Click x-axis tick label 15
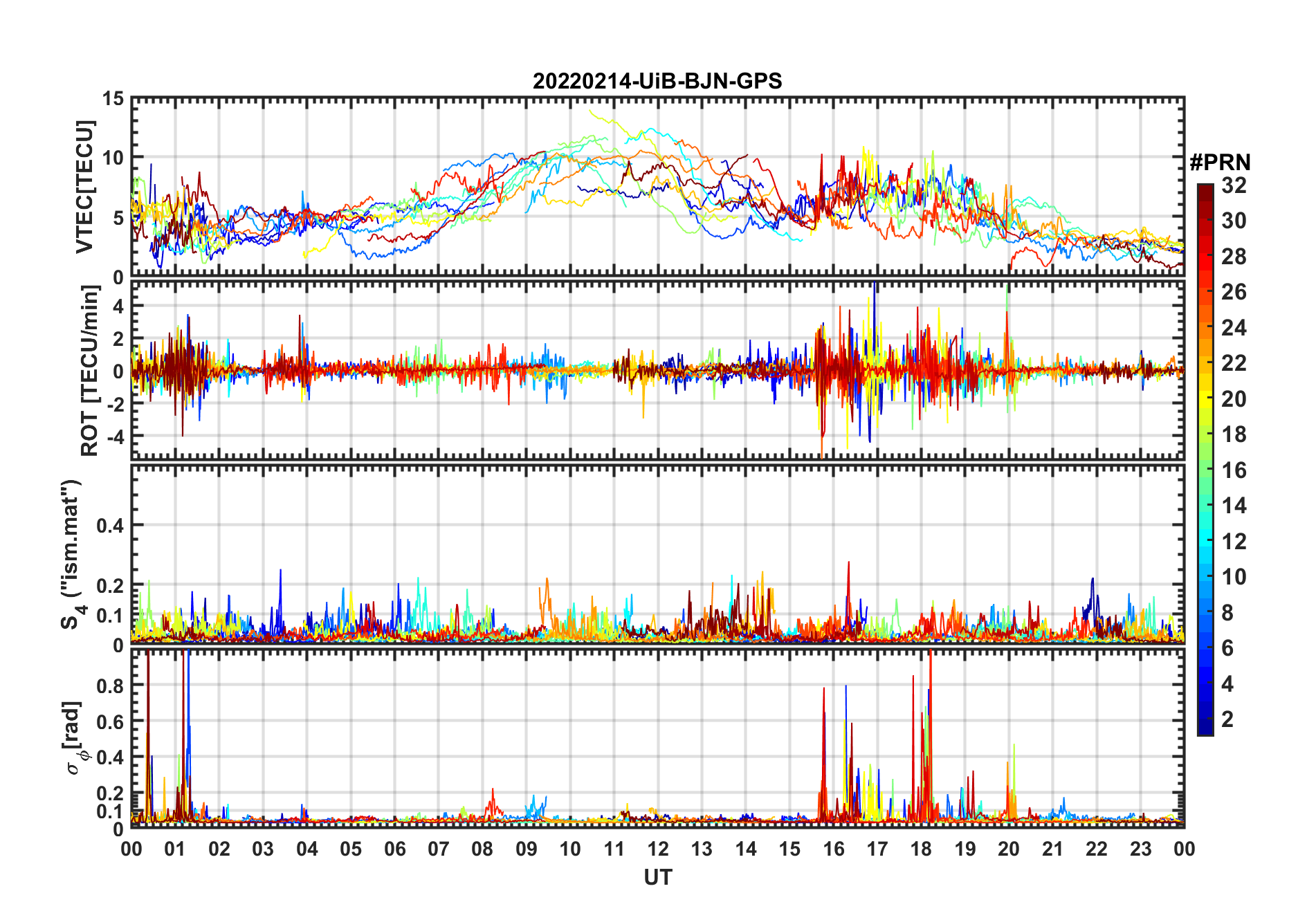Image resolution: width=1316 pixels, height=920 pixels. tap(789, 849)
